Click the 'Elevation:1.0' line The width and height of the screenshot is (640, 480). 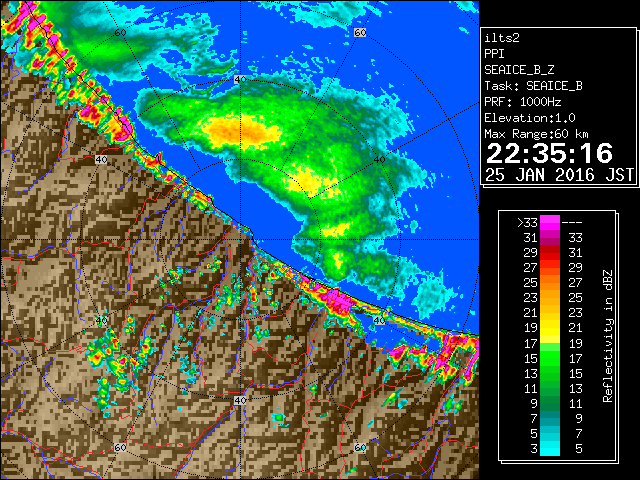[530, 118]
